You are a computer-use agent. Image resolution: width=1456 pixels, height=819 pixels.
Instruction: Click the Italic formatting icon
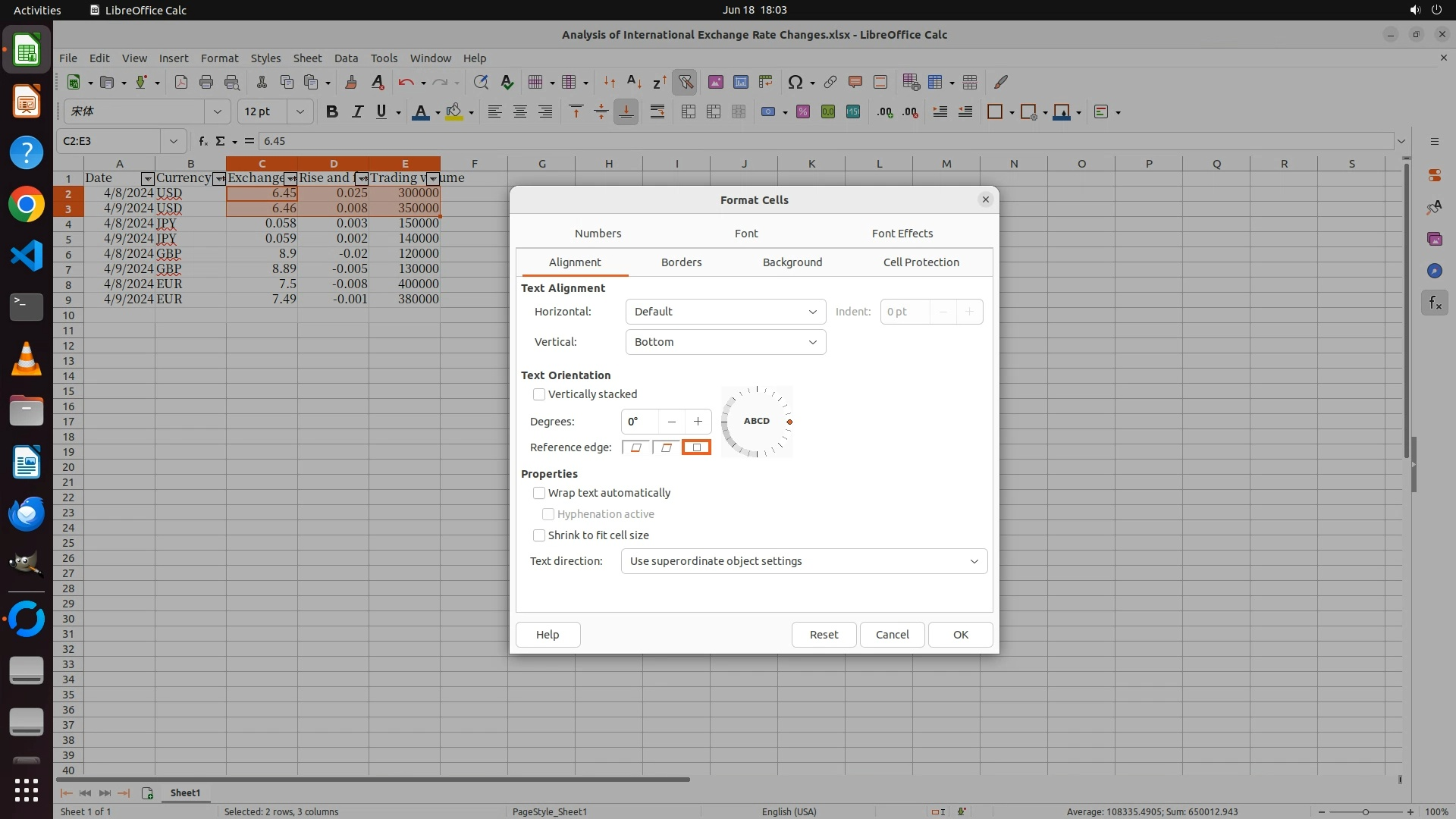[357, 112]
